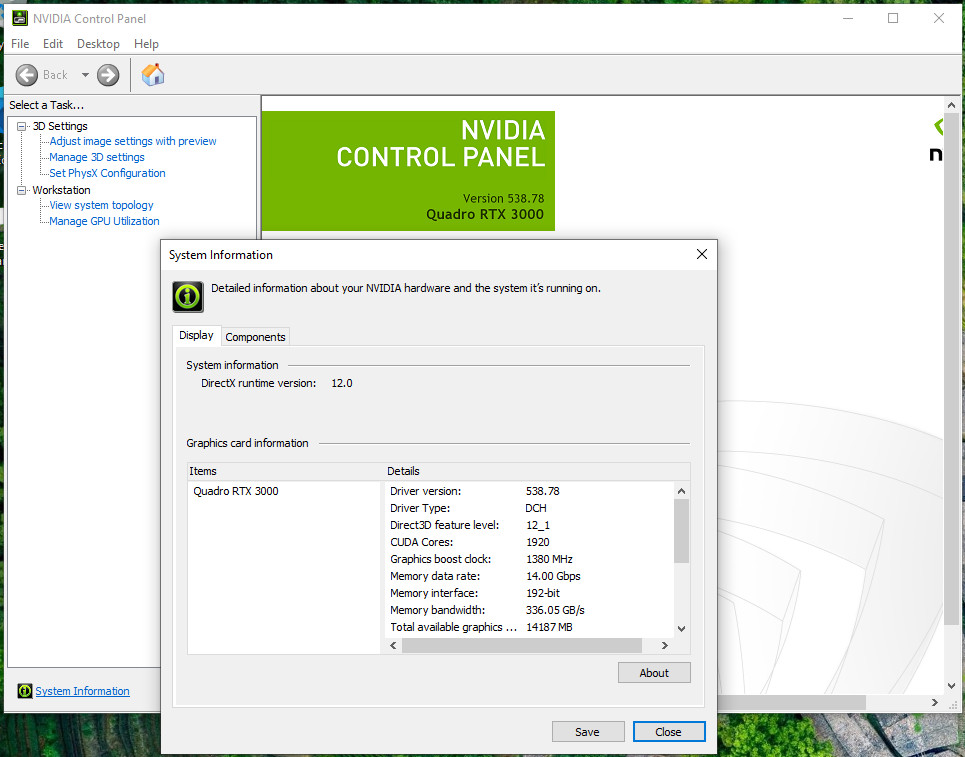Screen dimensions: 965x757
Task: Click the Total available graphics row
Action: click(x=529, y=627)
